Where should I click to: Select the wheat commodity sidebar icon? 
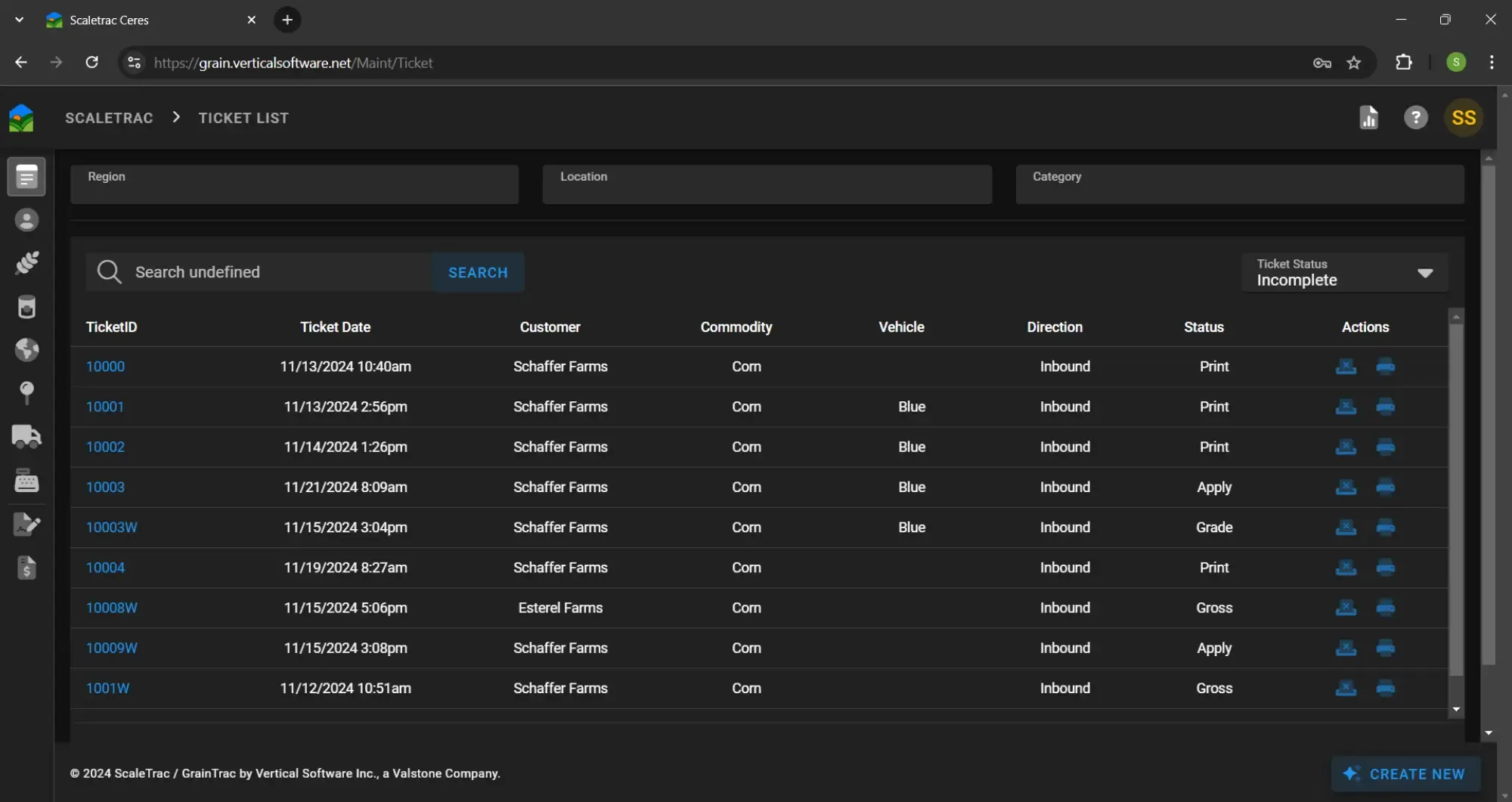27,262
